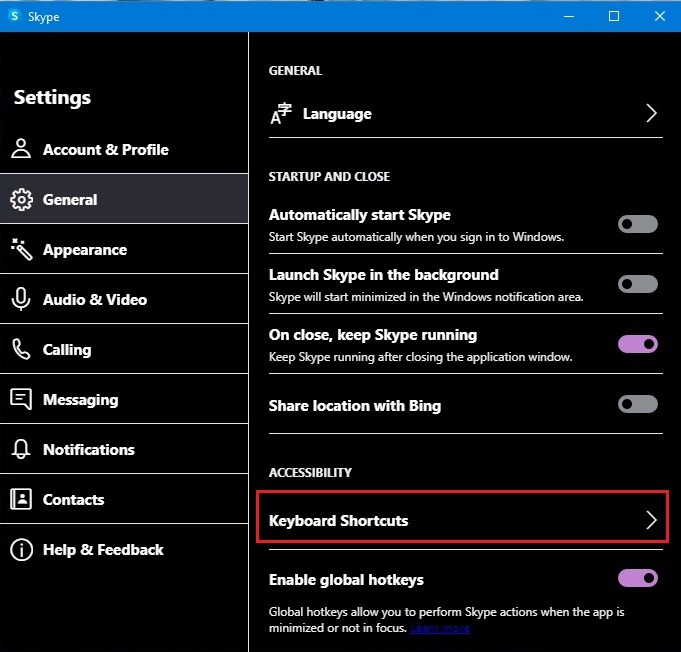Click the Appearance magic wand icon
681x652 pixels.
21,249
